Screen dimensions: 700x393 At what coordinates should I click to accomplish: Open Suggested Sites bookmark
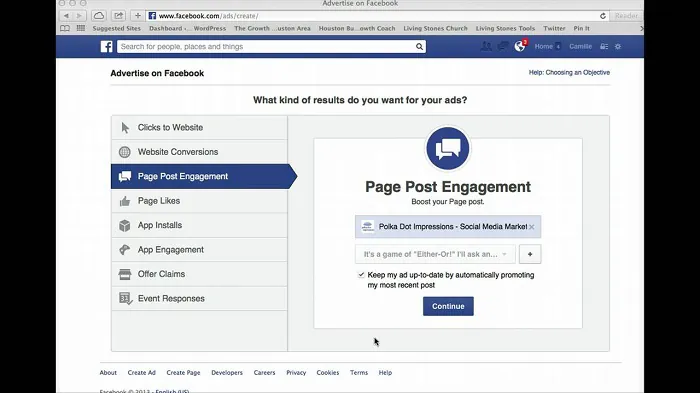click(117, 28)
